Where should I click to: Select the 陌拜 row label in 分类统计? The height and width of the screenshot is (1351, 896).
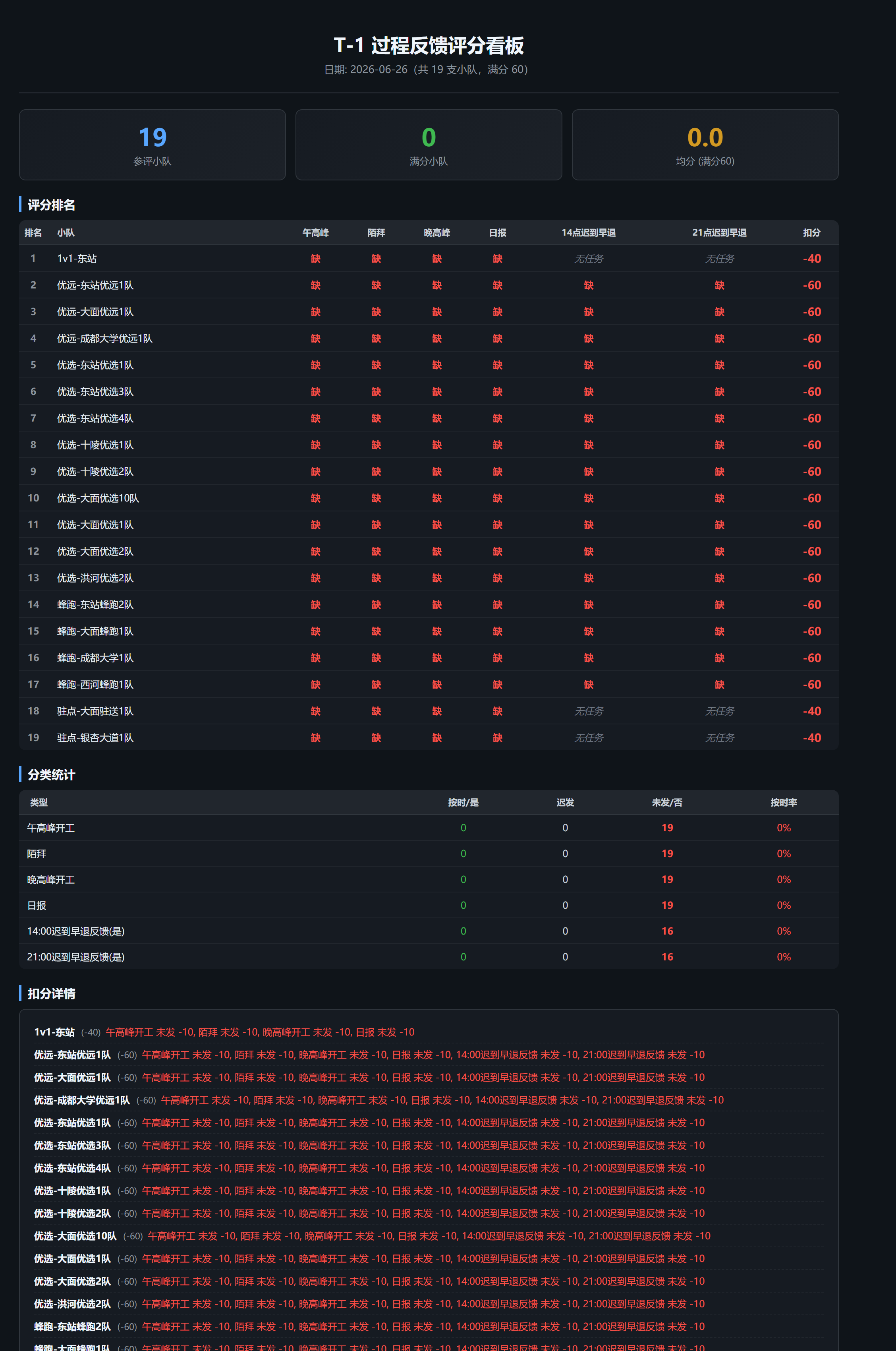pos(37,854)
